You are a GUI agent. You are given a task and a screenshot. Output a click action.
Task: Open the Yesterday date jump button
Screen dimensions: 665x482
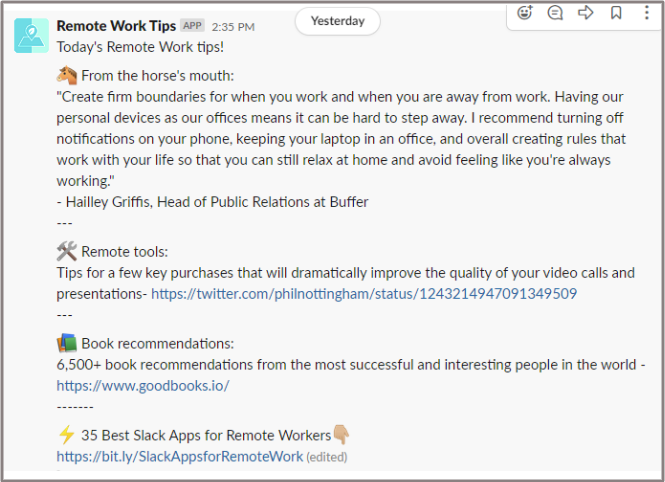(338, 21)
